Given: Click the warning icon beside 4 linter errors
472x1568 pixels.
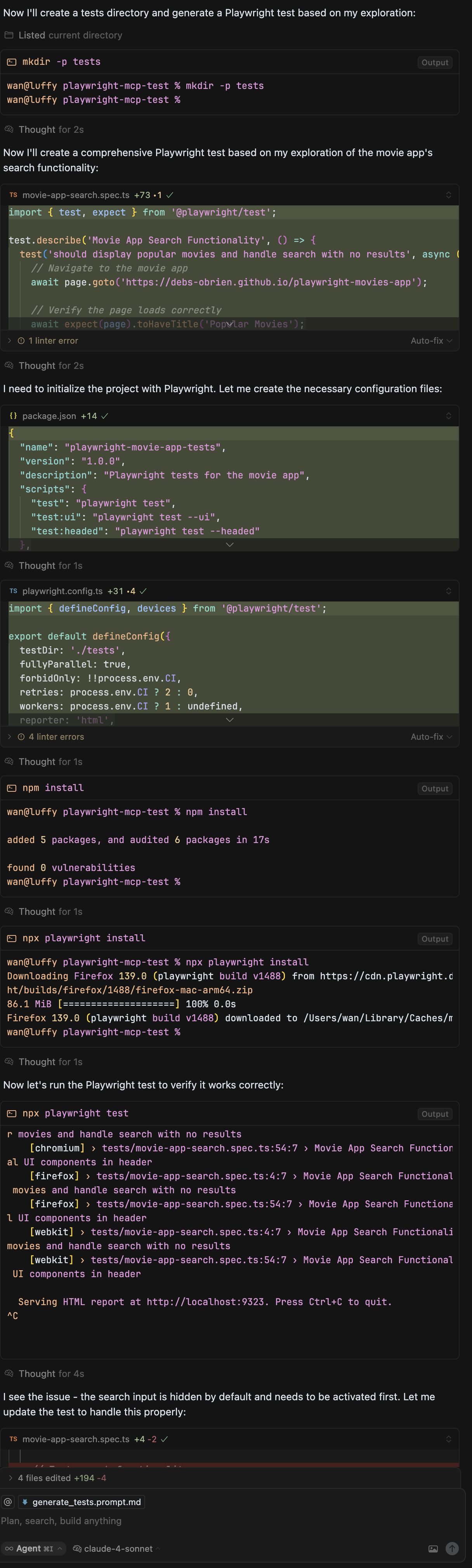Looking at the screenshot, I should click(x=21, y=737).
